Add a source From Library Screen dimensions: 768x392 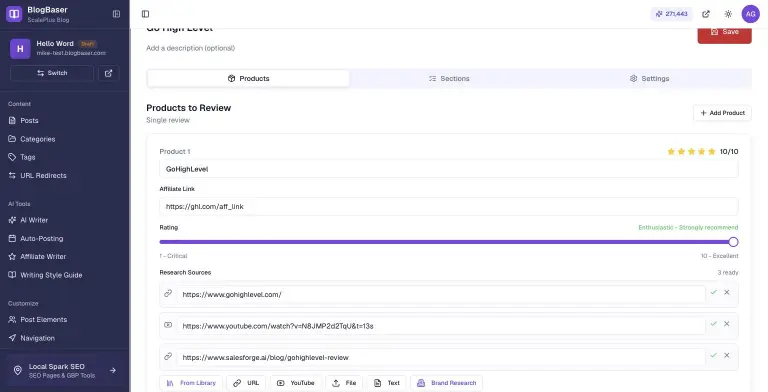pyautogui.click(x=191, y=383)
